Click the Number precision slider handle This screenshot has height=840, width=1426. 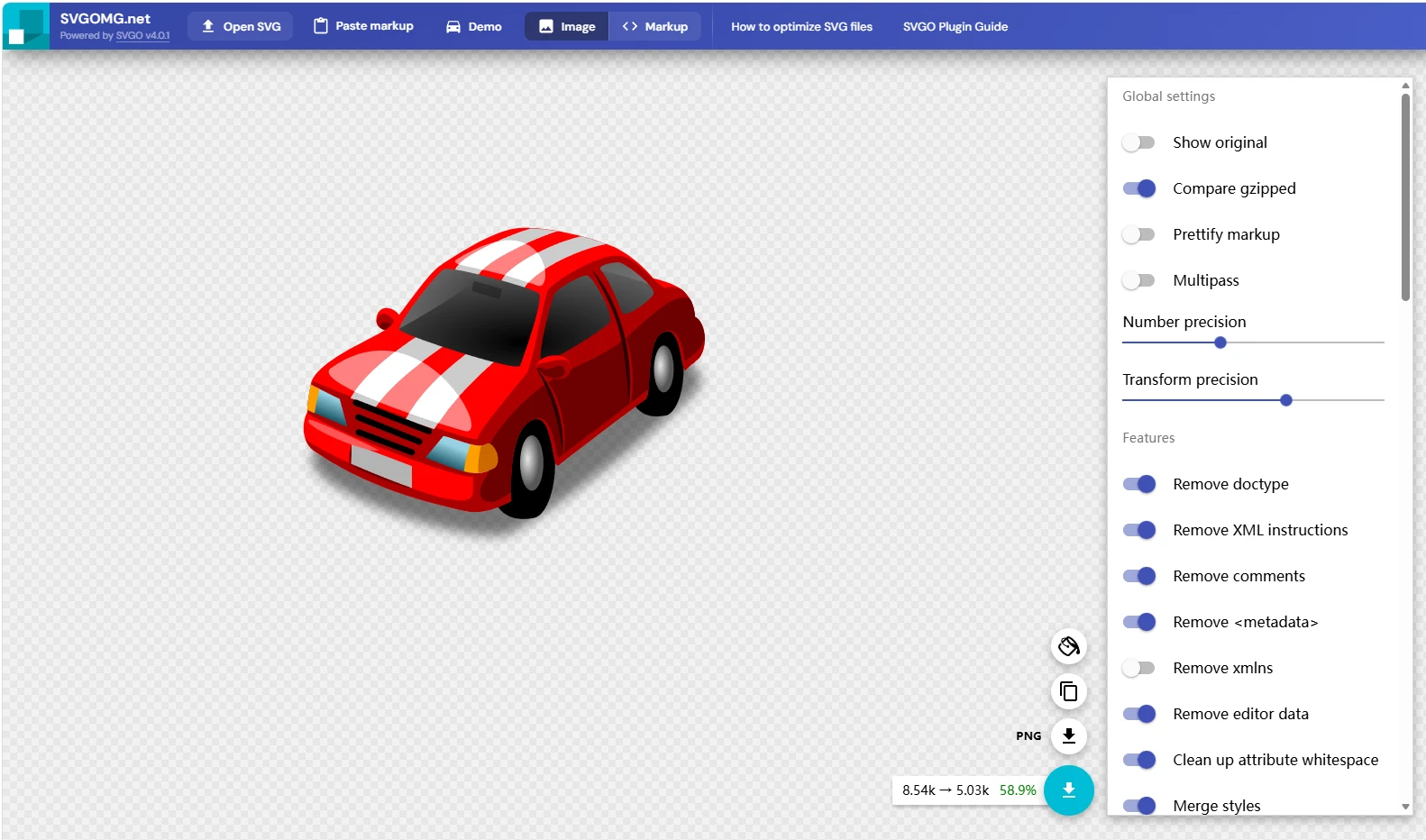[1220, 342]
